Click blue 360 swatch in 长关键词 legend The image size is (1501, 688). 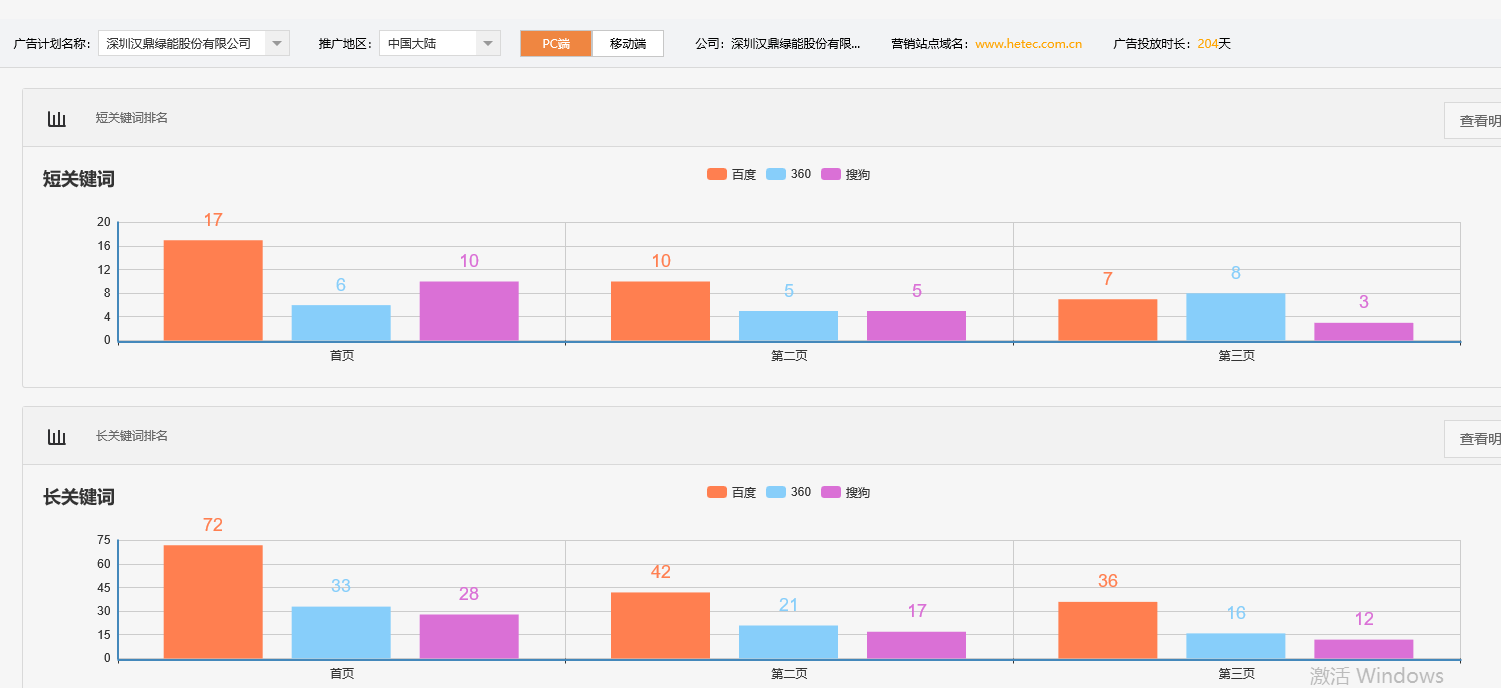click(776, 492)
